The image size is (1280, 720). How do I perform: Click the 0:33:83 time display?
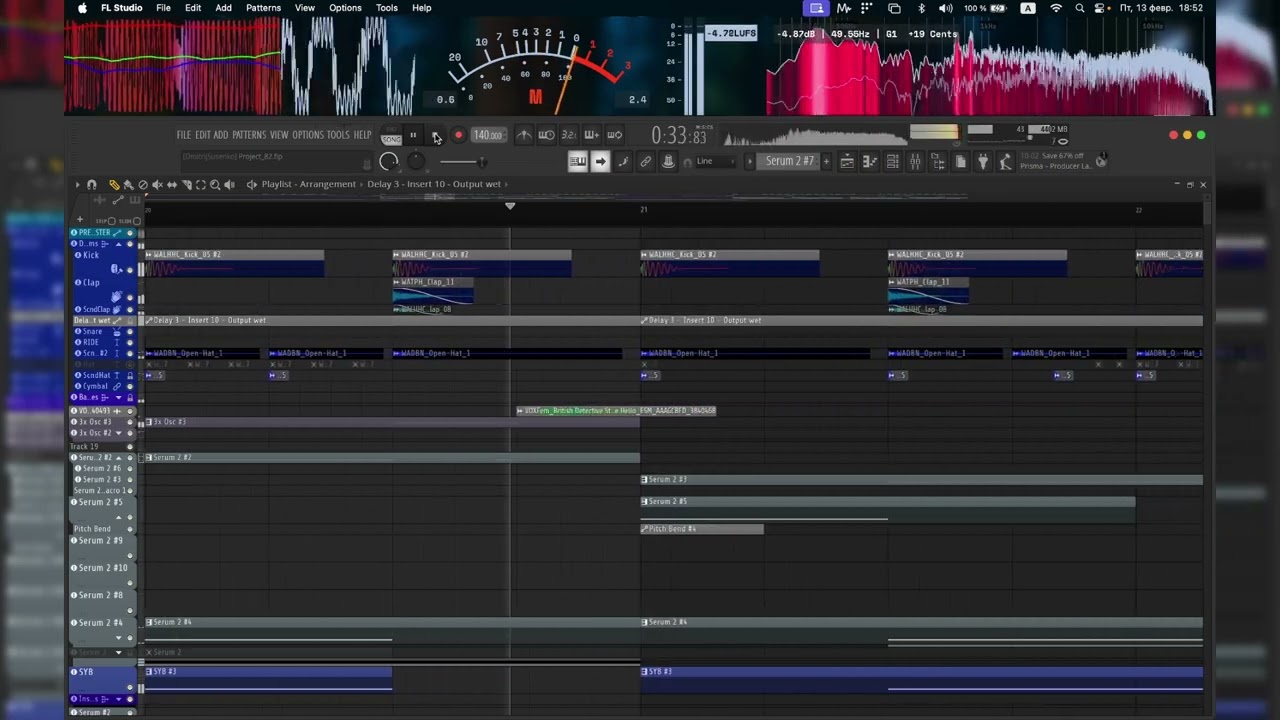coord(679,136)
